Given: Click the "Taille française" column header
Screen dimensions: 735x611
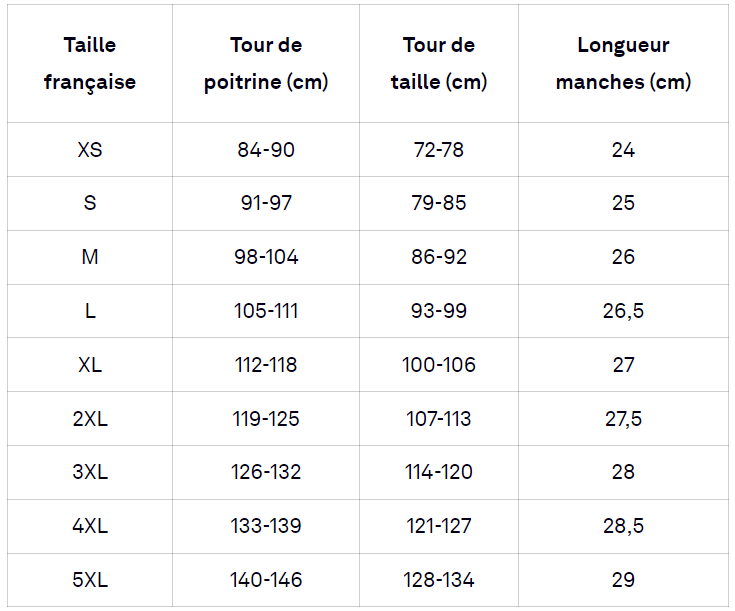Looking at the screenshot, I should 90,64.
